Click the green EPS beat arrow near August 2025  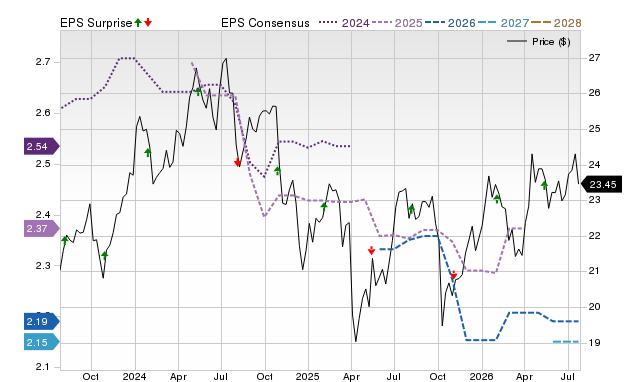(411, 209)
